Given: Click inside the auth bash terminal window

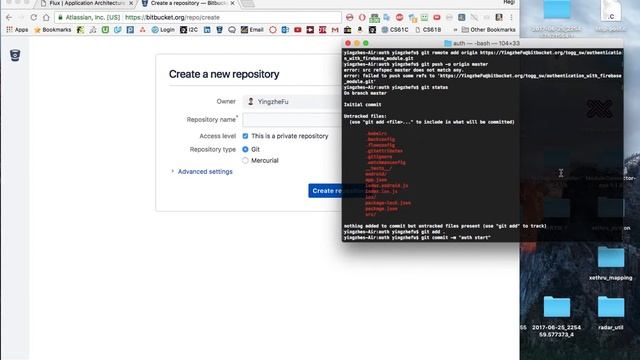Looking at the screenshot, I should point(482,145).
